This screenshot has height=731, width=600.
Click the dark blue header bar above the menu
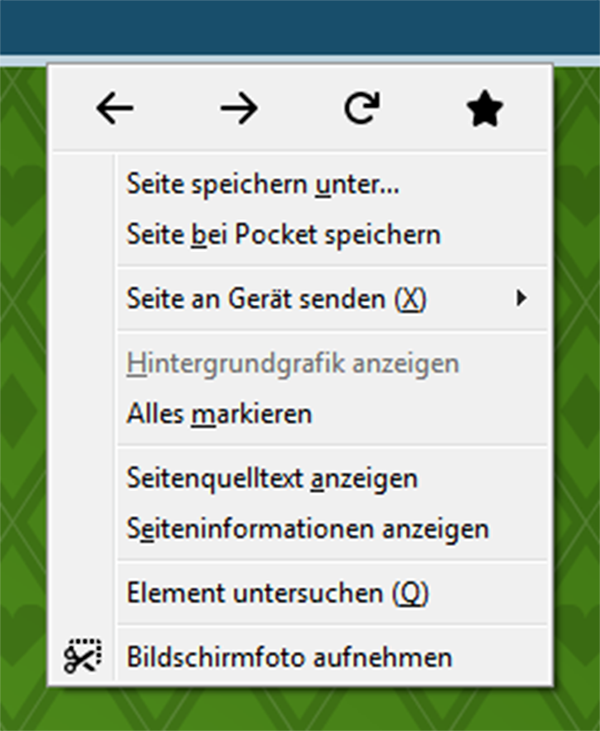(x=300, y=27)
